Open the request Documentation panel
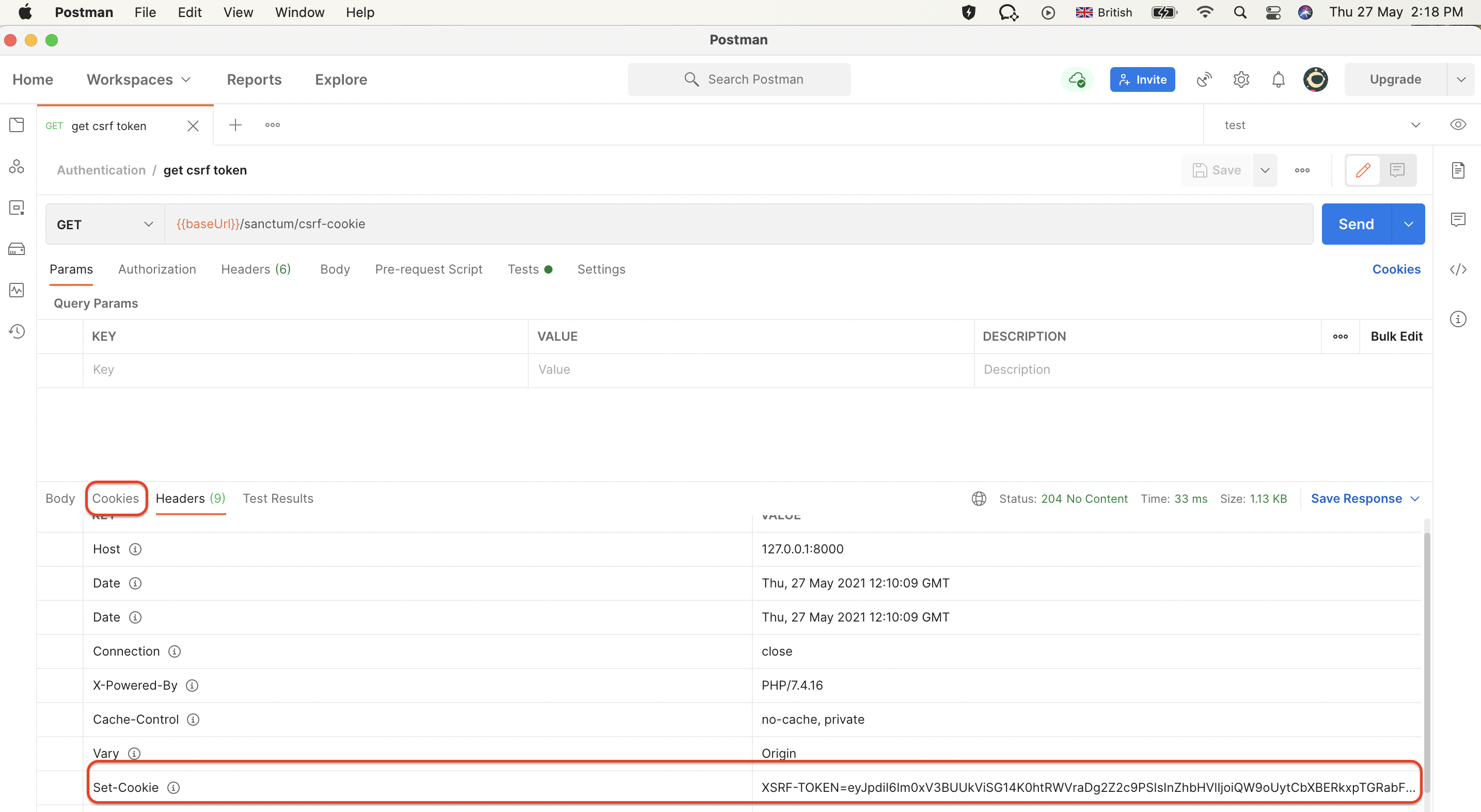This screenshot has width=1481, height=812. [x=1459, y=169]
